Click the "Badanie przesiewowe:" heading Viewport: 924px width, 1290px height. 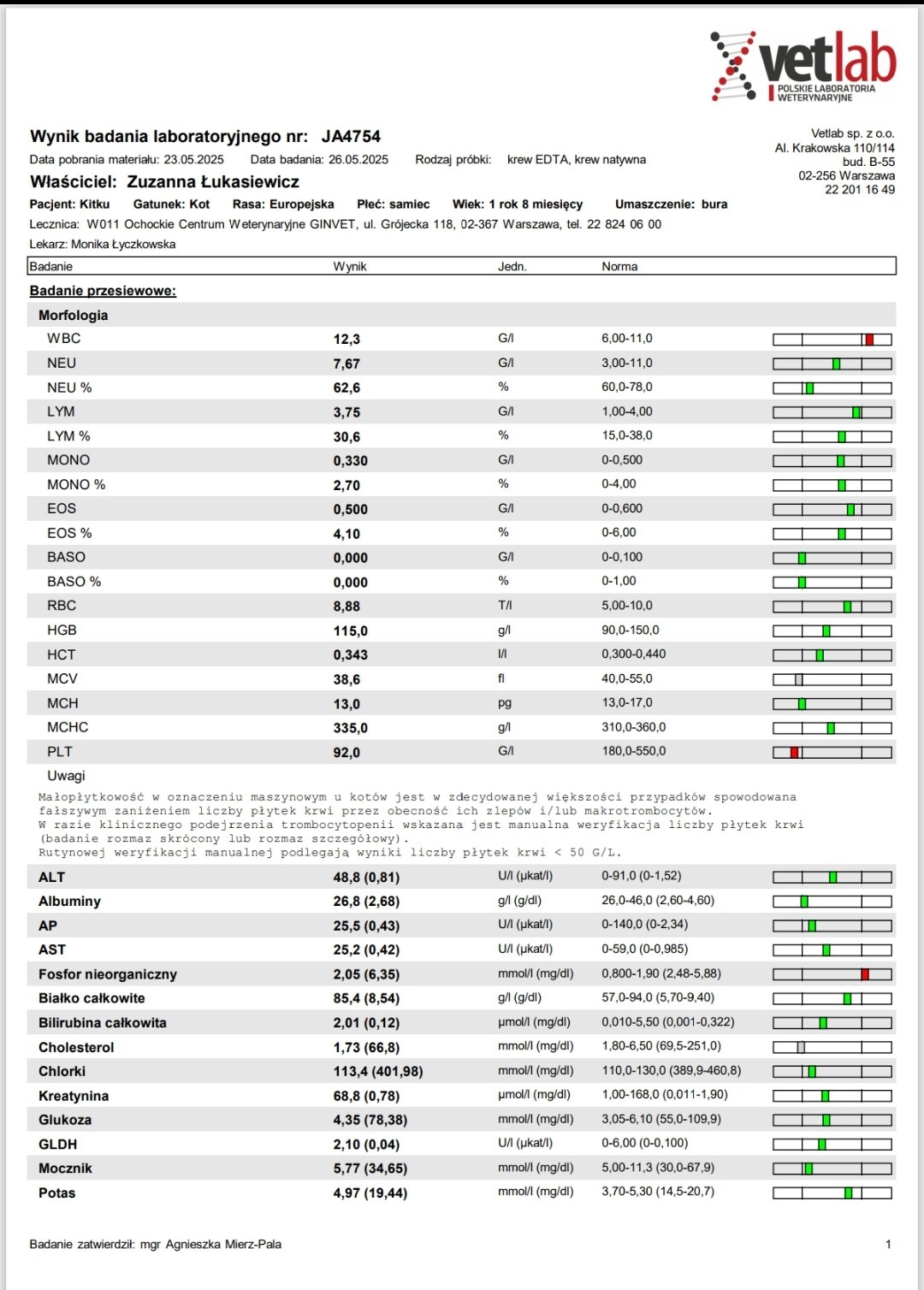[x=103, y=291]
